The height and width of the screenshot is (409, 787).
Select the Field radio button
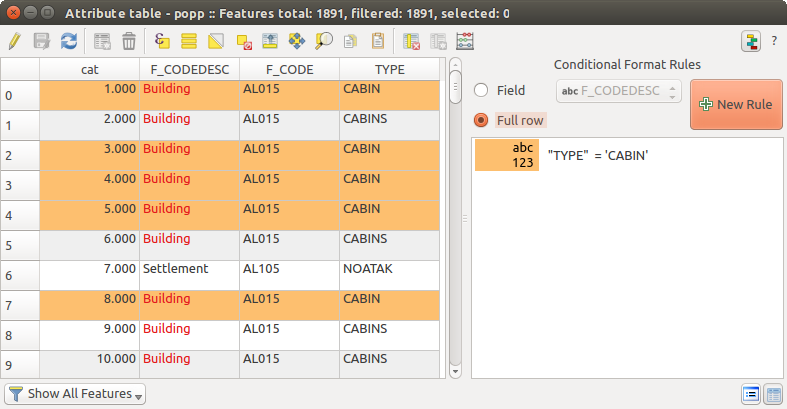point(481,91)
